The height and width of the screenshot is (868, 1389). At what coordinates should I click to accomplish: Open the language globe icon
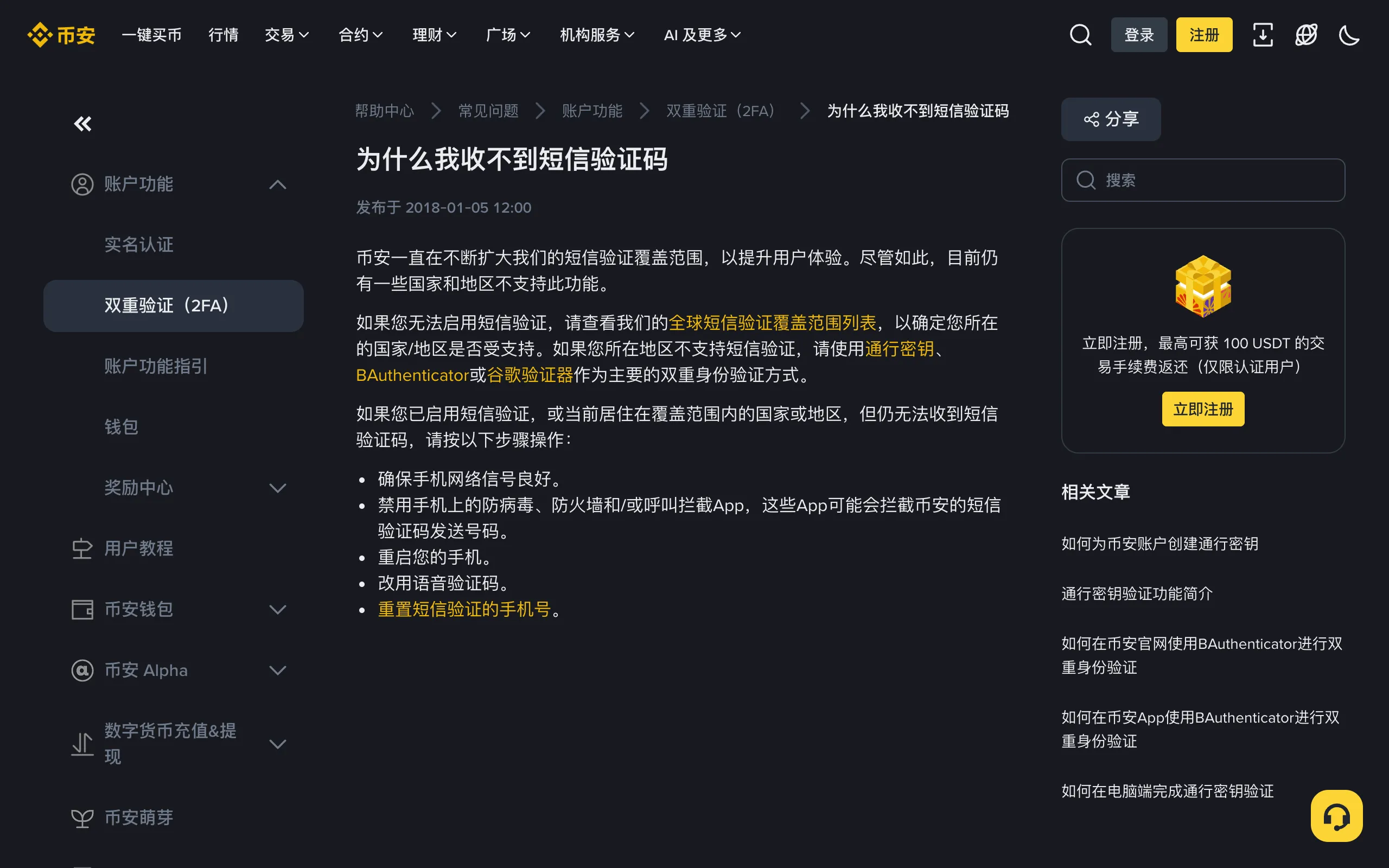pos(1306,35)
